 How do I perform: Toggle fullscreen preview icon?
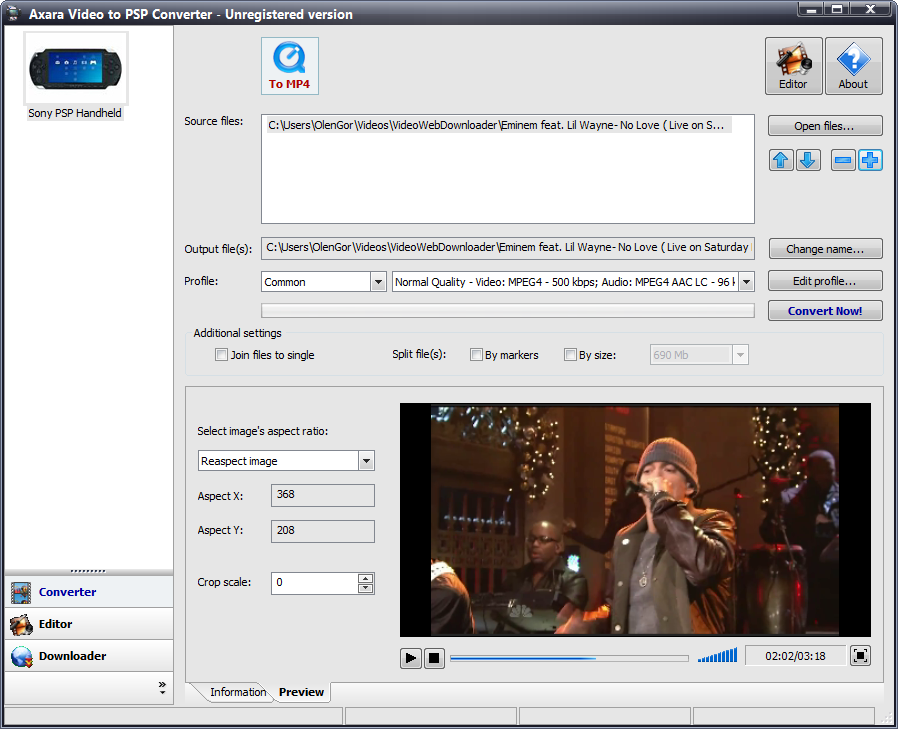point(860,656)
